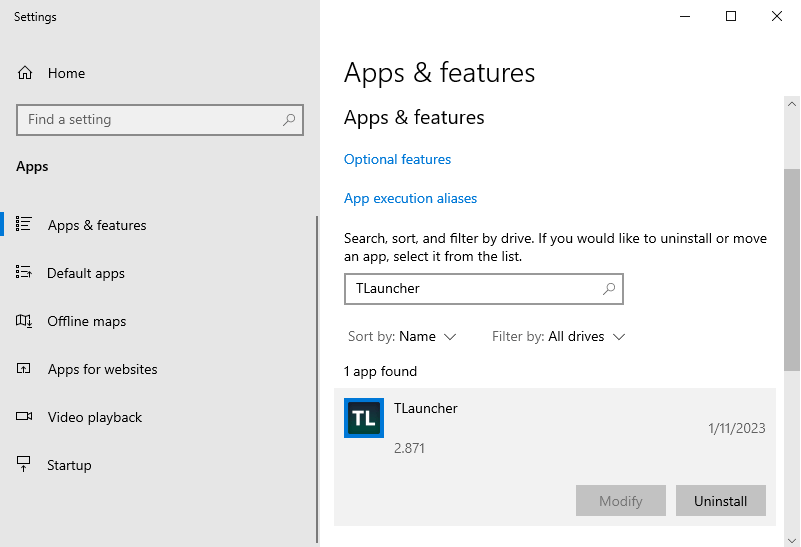The width and height of the screenshot is (801, 547).
Task: Open Apps for websites page
Action: (x=103, y=369)
